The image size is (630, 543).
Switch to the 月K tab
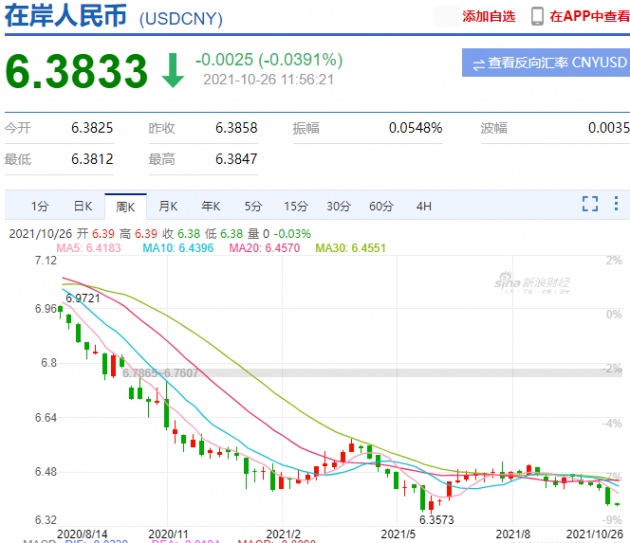coord(168,207)
